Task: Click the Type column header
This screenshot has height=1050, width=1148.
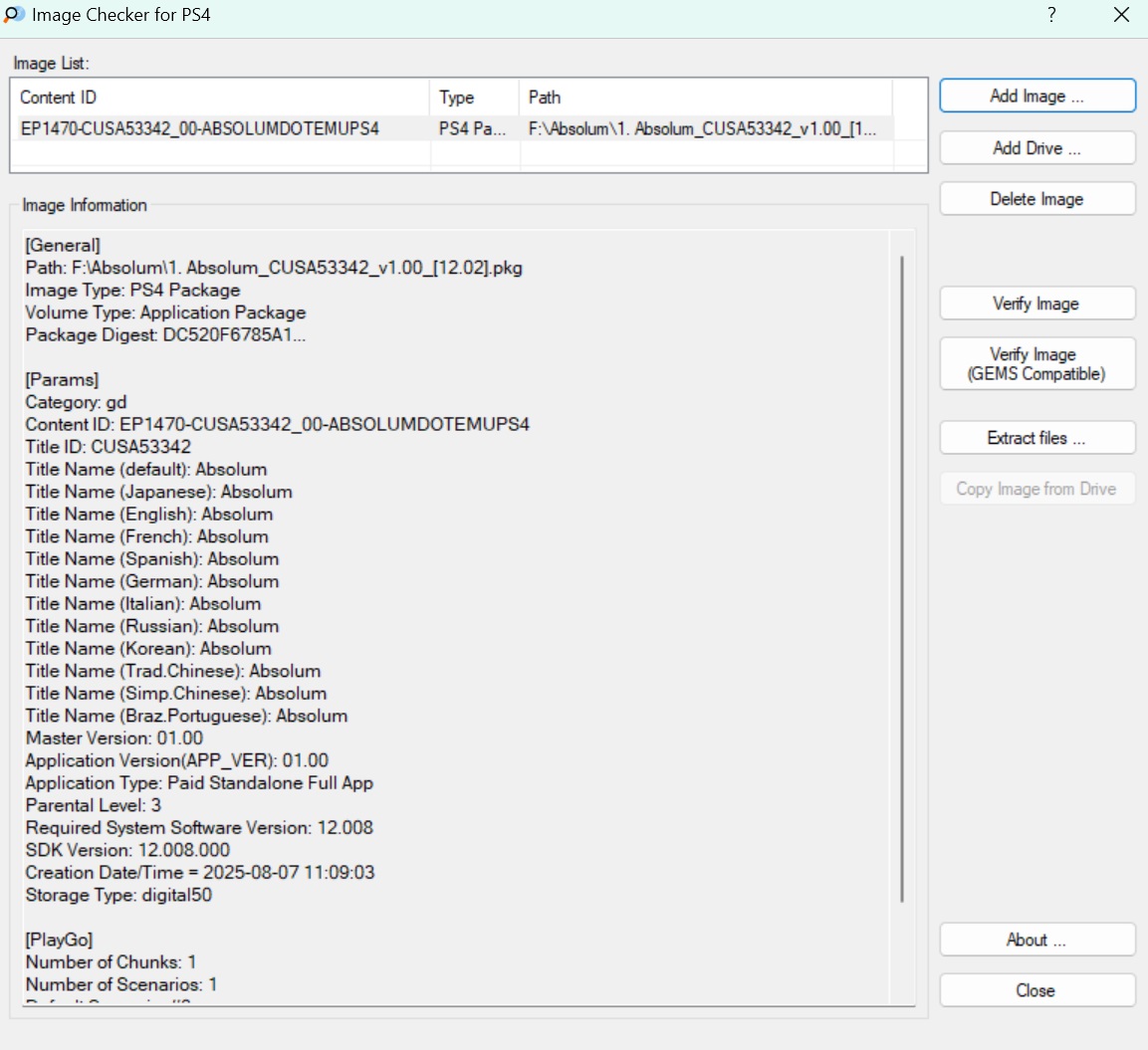Action: coord(474,98)
